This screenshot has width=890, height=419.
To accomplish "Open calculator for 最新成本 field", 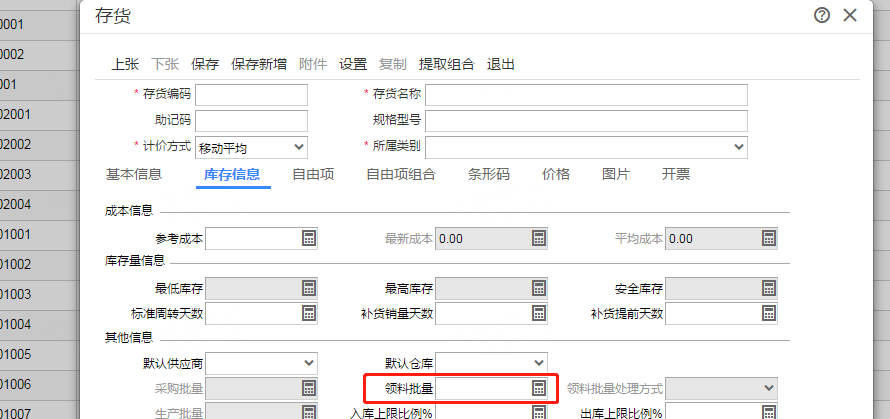I will point(539,238).
